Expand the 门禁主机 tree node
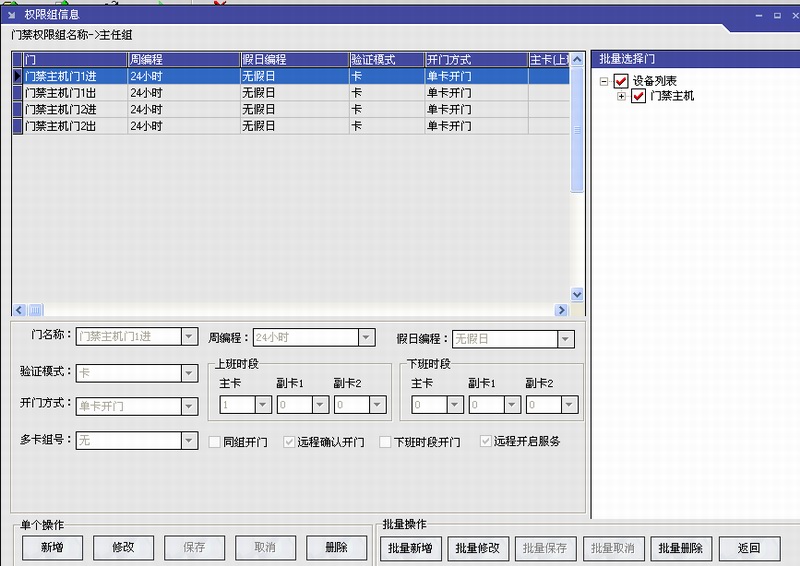 tap(621, 96)
